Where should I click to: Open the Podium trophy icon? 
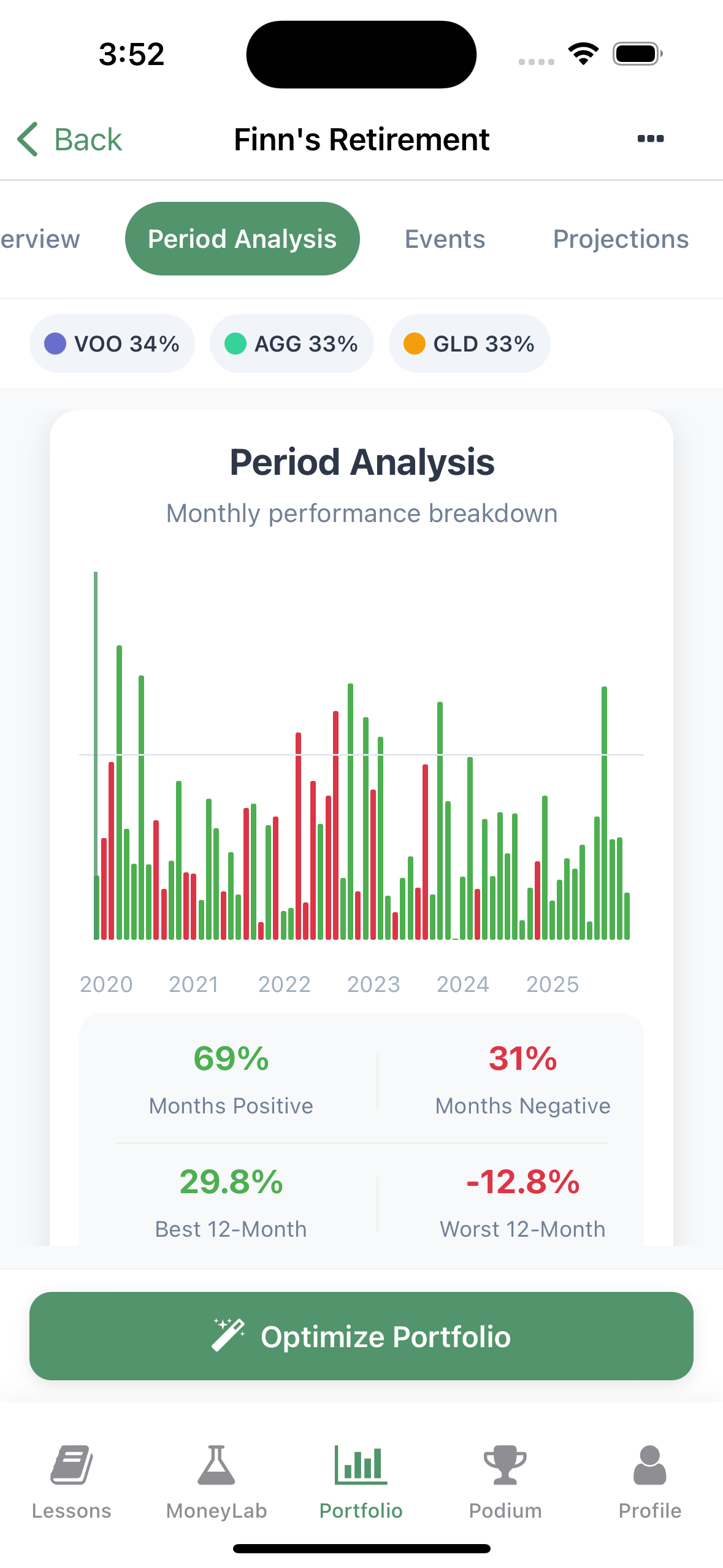coord(505,1466)
